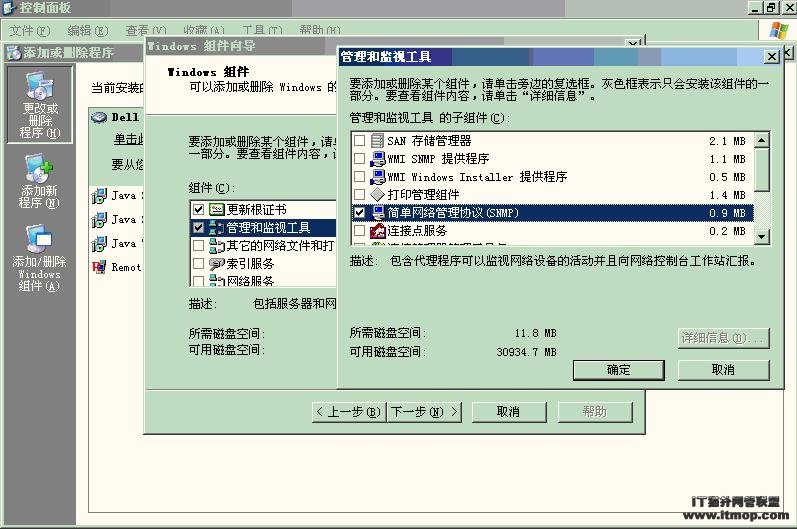
Task: Click the 单击此 link under Dell entry
Action: (129, 139)
